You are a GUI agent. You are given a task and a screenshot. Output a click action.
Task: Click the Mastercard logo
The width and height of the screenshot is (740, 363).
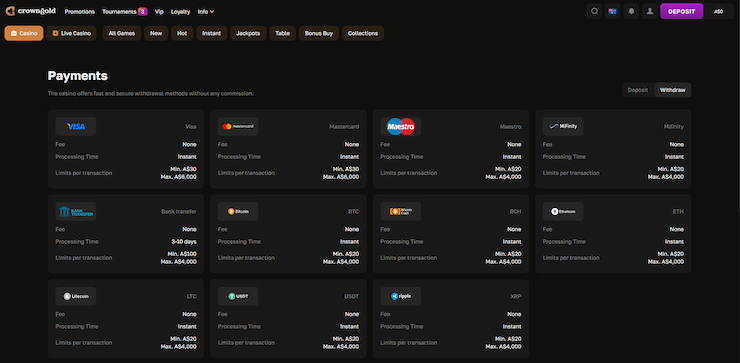238,127
